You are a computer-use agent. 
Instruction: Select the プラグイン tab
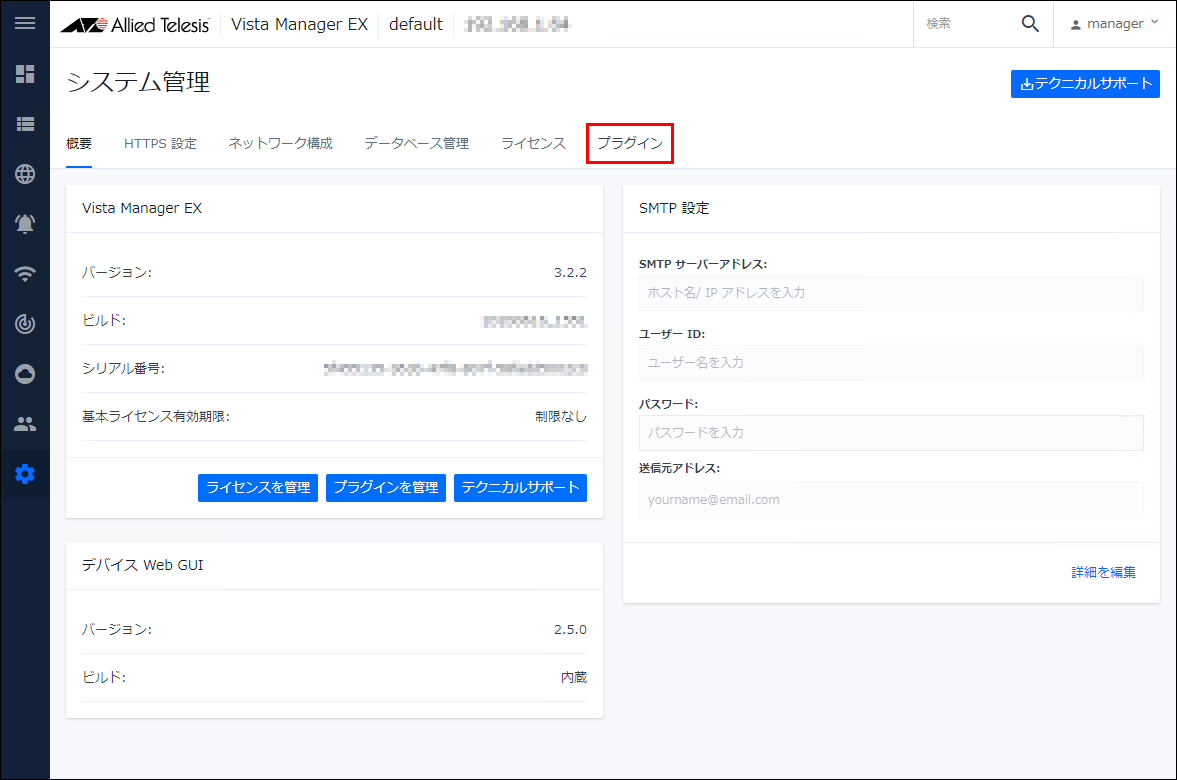pos(630,143)
